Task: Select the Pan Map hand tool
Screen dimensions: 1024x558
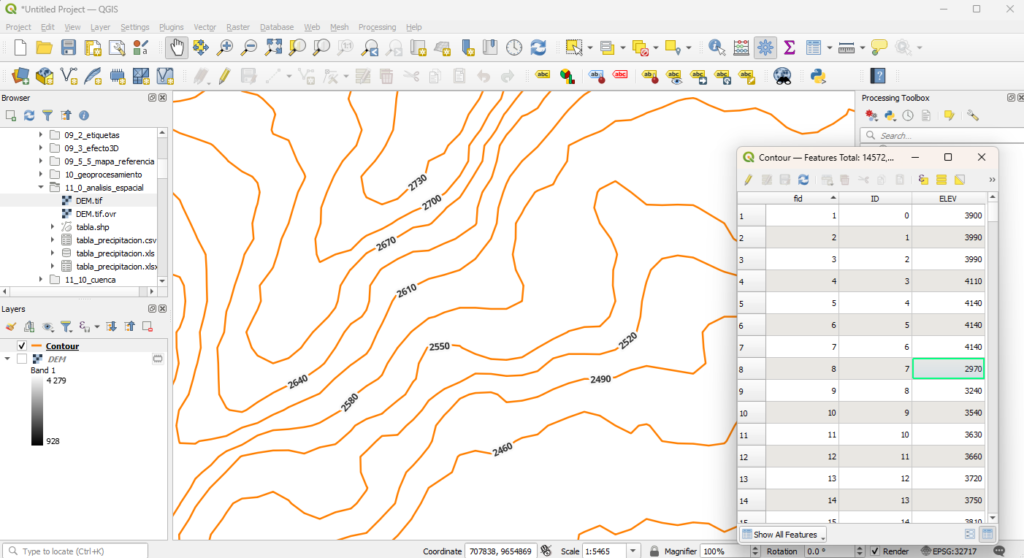Action: click(x=177, y=47)
